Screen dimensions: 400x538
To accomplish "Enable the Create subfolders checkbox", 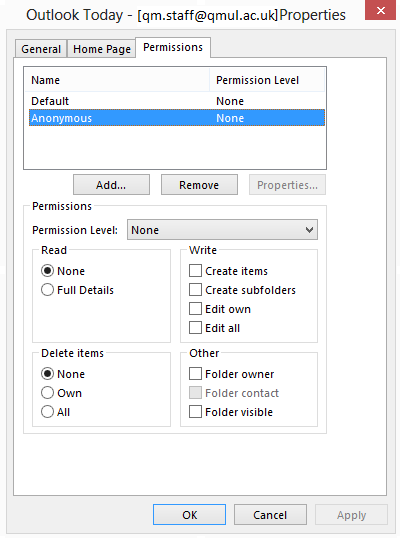I will (x=195, y=290).
